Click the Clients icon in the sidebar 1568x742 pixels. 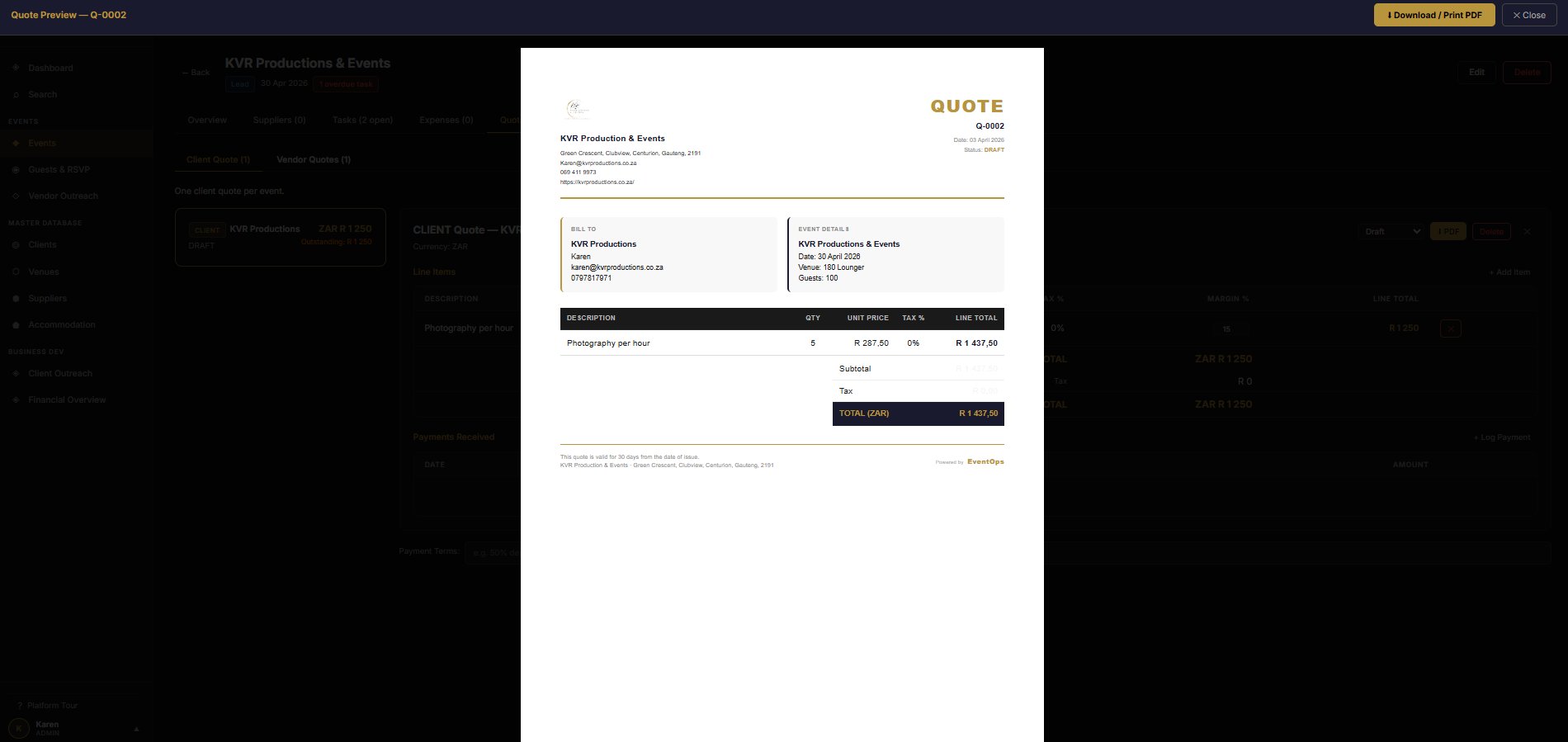click(16, 245)
